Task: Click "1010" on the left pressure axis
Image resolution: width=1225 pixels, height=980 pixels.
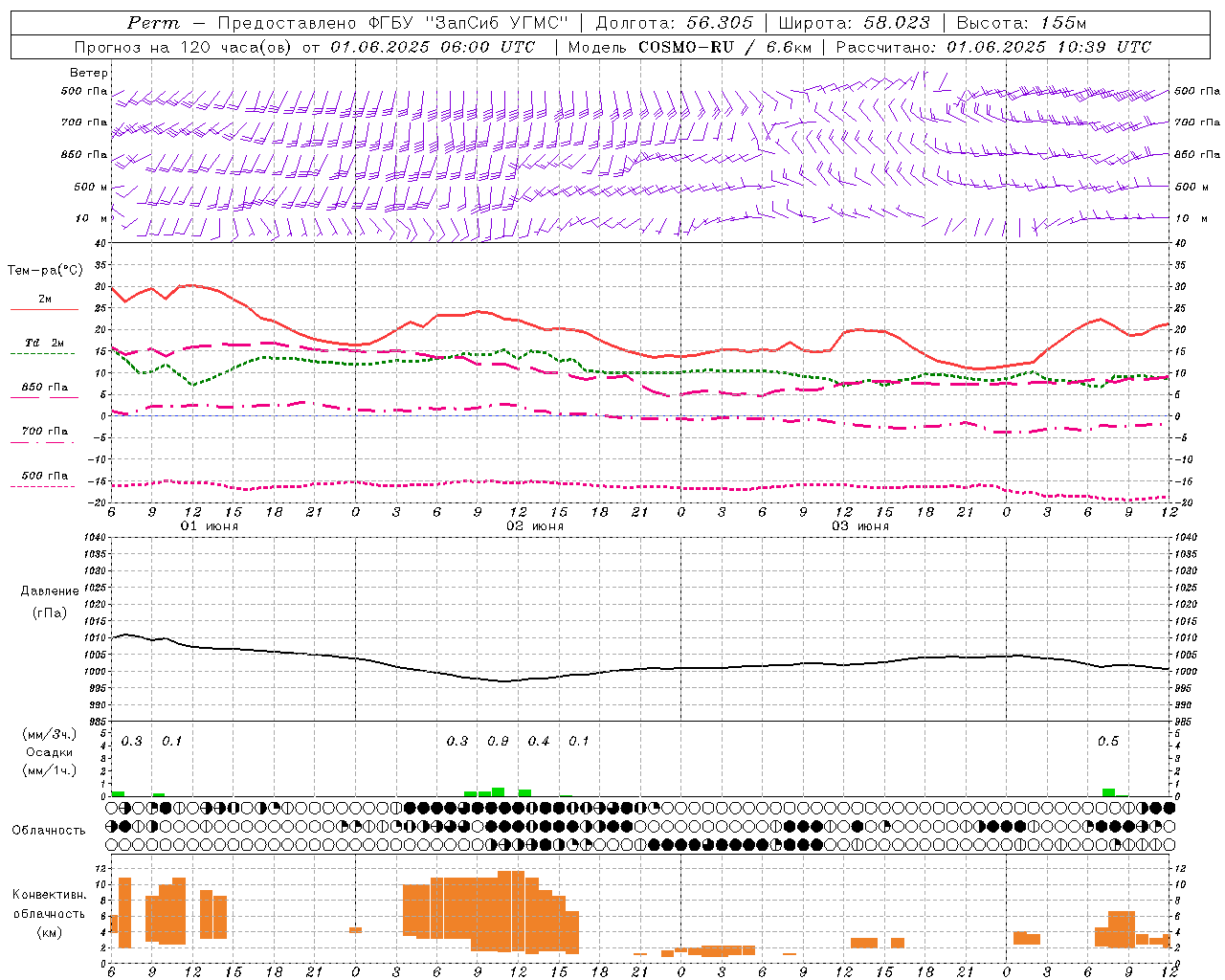Action: click(x=96, y=637)
